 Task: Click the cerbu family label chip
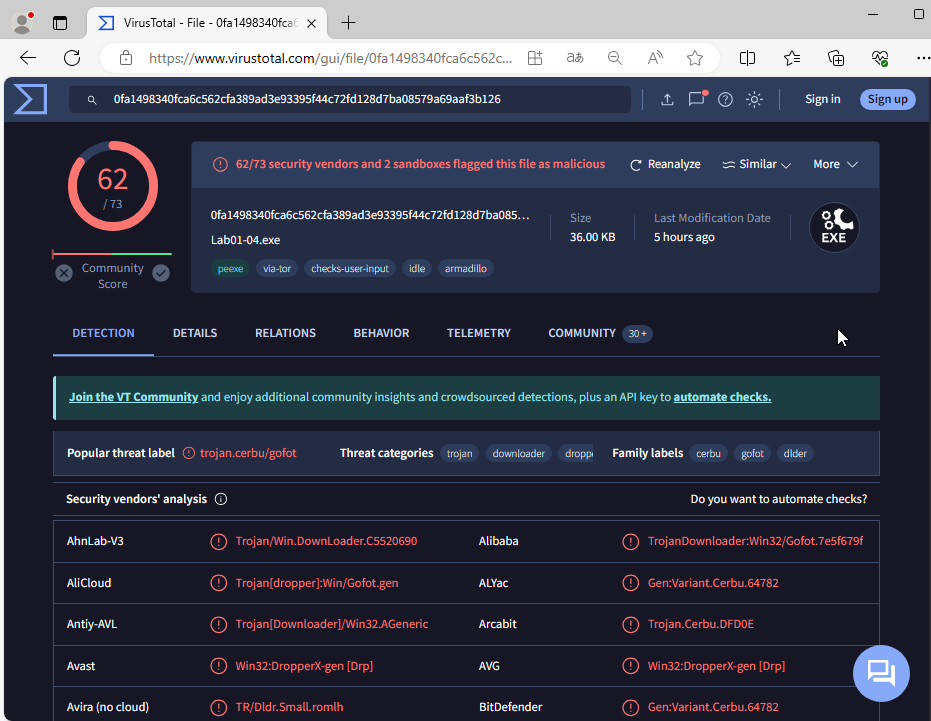pos(708,454)
